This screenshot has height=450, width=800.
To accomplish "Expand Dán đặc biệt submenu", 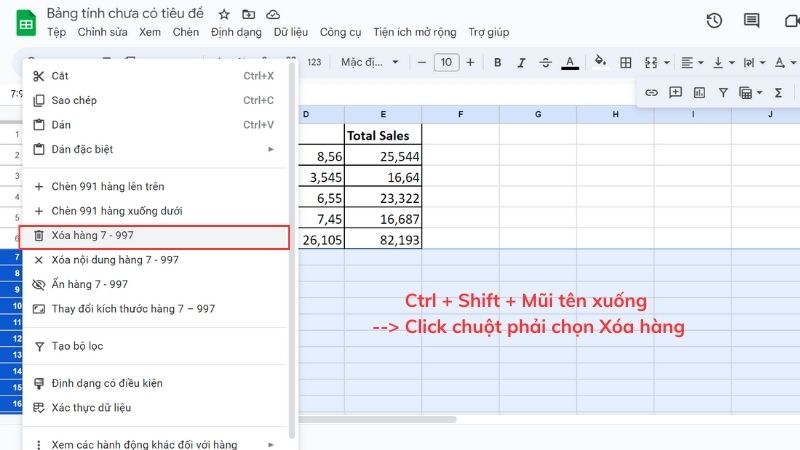I will point(155,149).
